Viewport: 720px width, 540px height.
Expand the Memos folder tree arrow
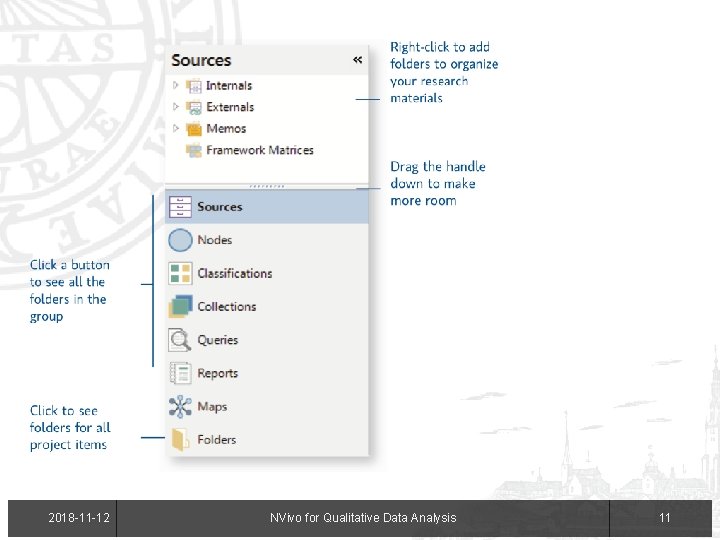(x=175, y=128)
